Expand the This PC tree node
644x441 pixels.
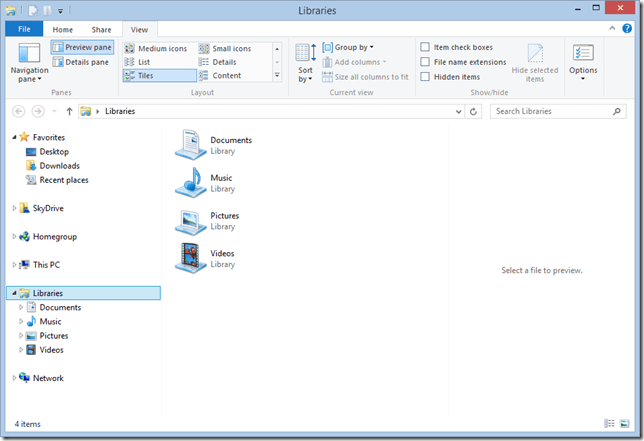14,265
